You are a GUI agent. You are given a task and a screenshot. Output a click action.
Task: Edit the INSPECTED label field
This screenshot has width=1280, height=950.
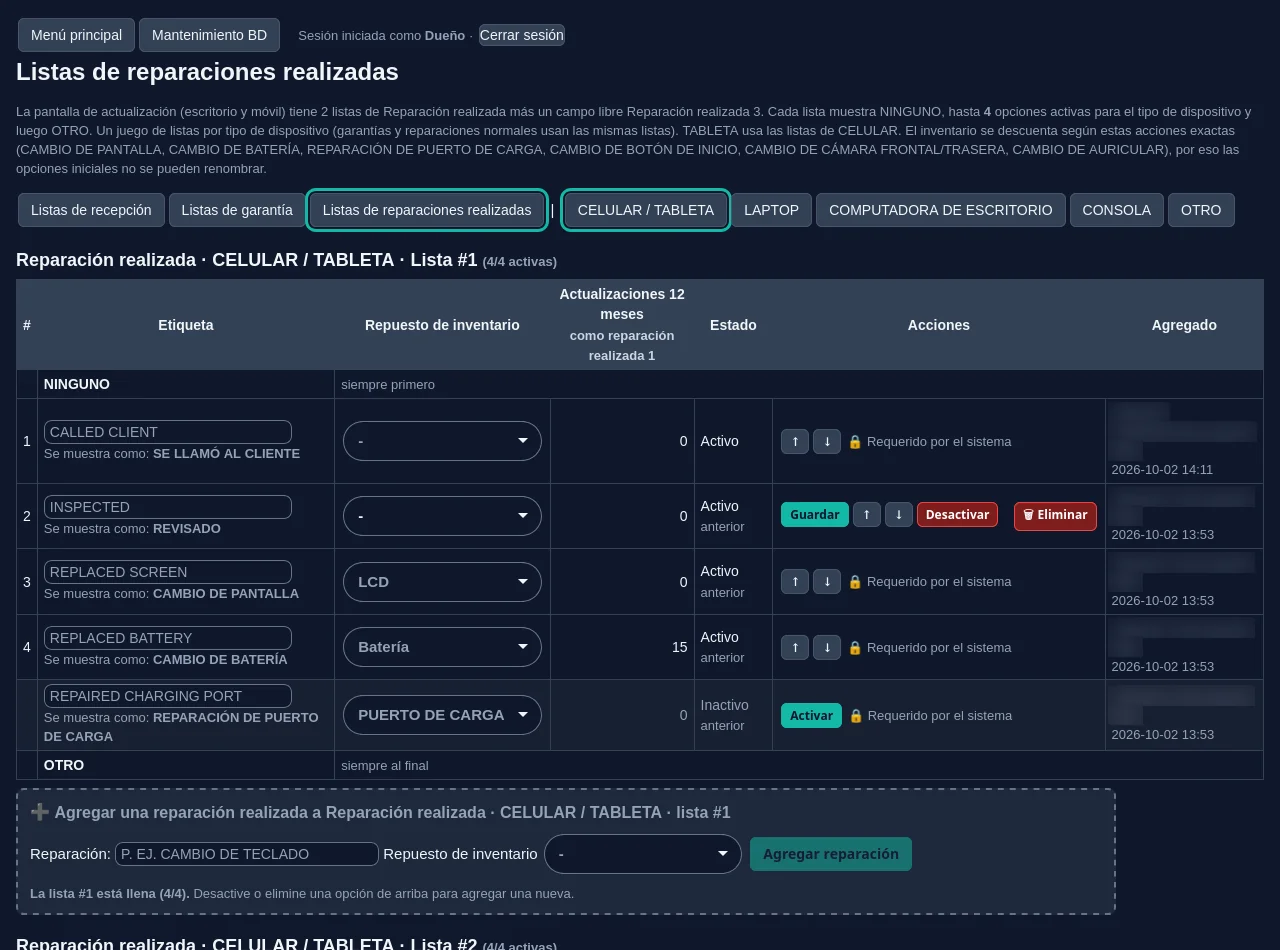coord(168,507)
